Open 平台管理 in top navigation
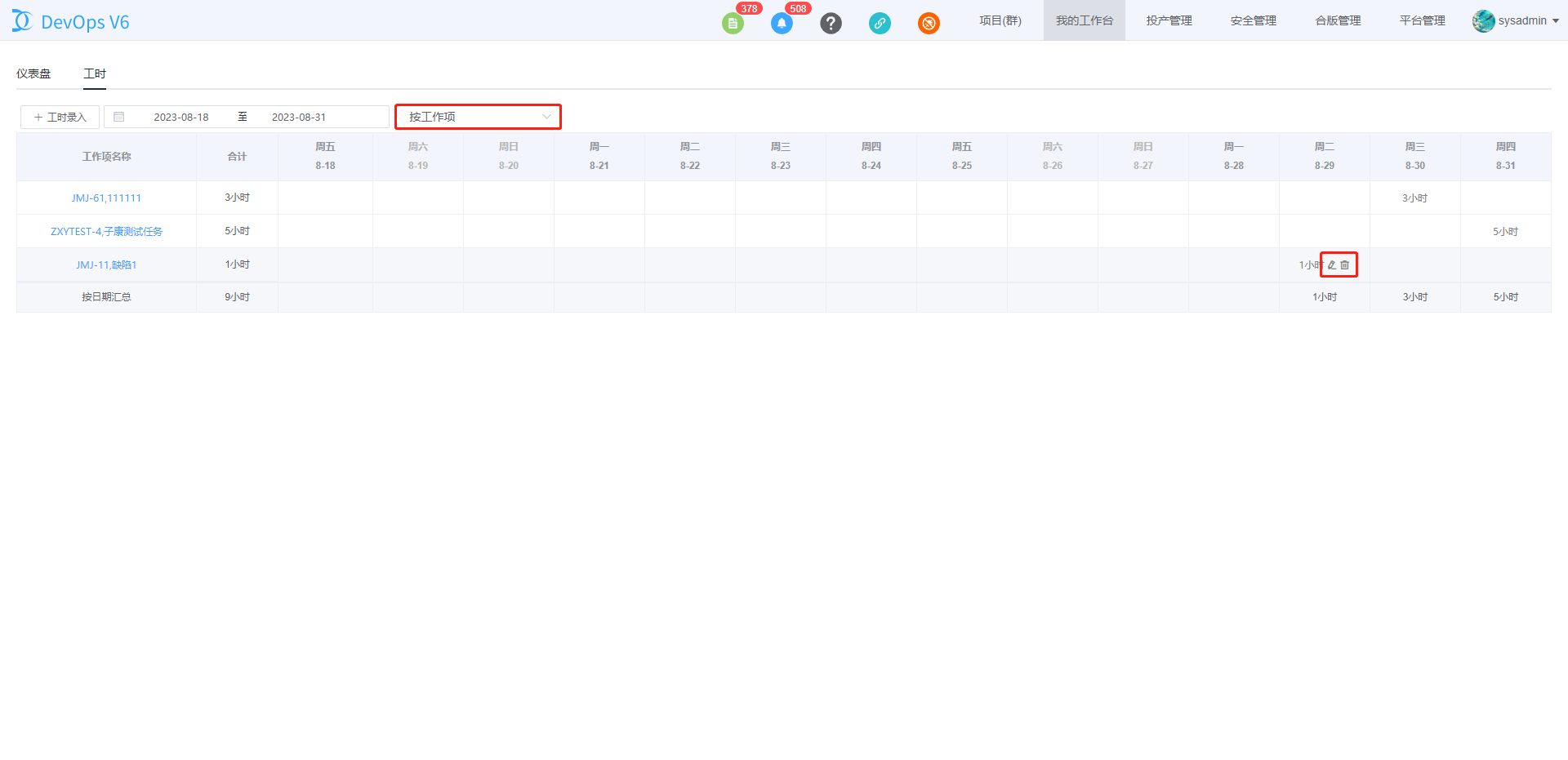The height and width of the screenshot is (760, 1568). point(1422,20)
